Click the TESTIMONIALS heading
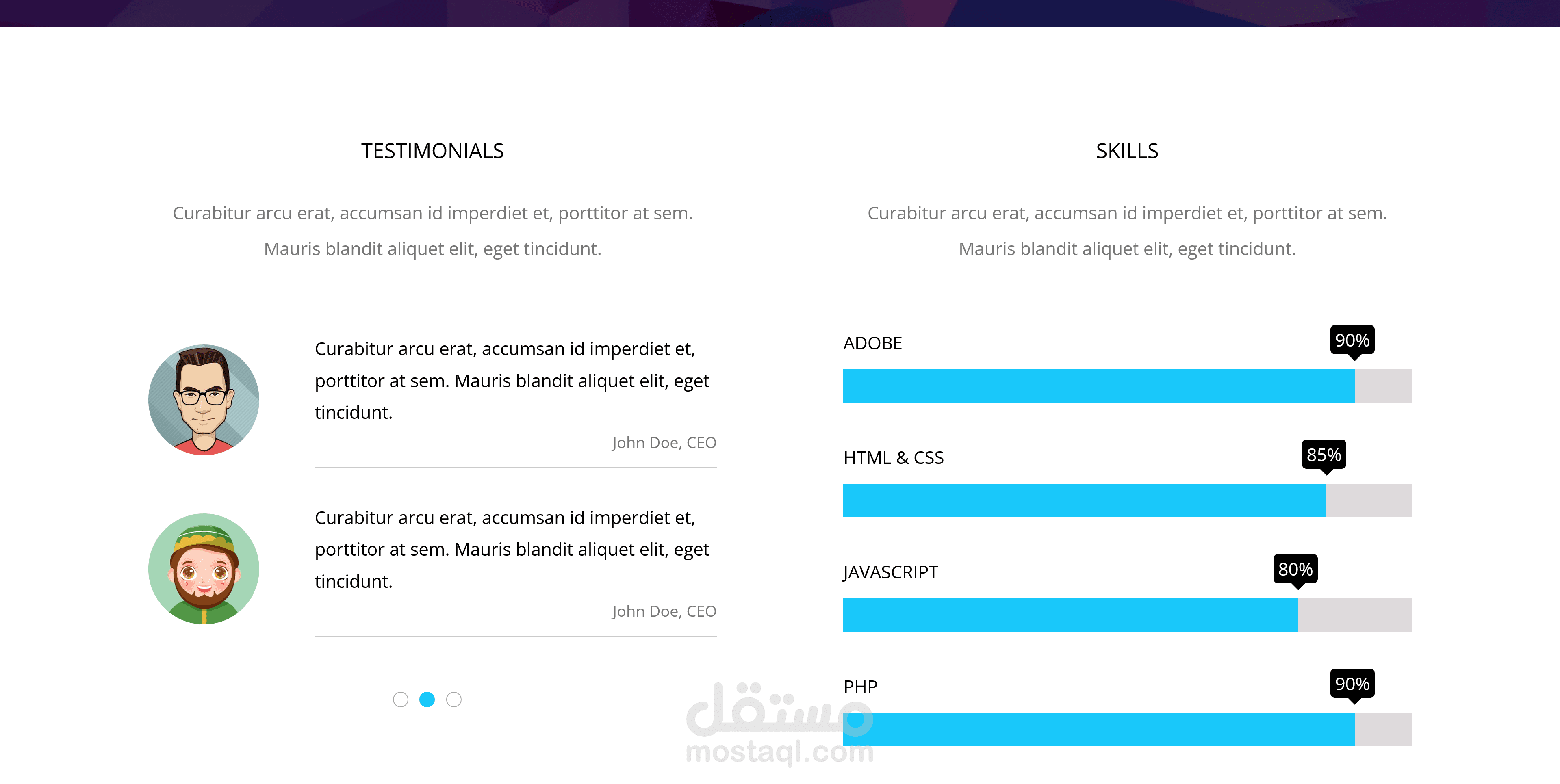Image resolution: width=1560 pixels, height=784 pixels. click(432, 151)
